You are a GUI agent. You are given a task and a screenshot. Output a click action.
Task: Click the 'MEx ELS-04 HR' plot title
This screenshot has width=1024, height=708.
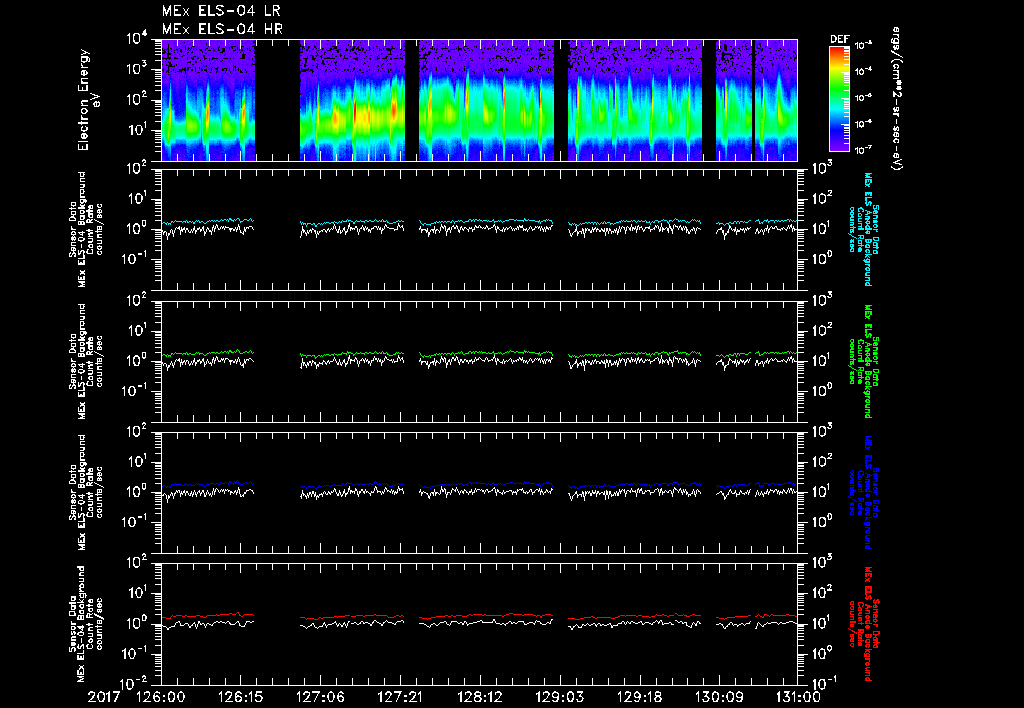[x=222, y=29]
